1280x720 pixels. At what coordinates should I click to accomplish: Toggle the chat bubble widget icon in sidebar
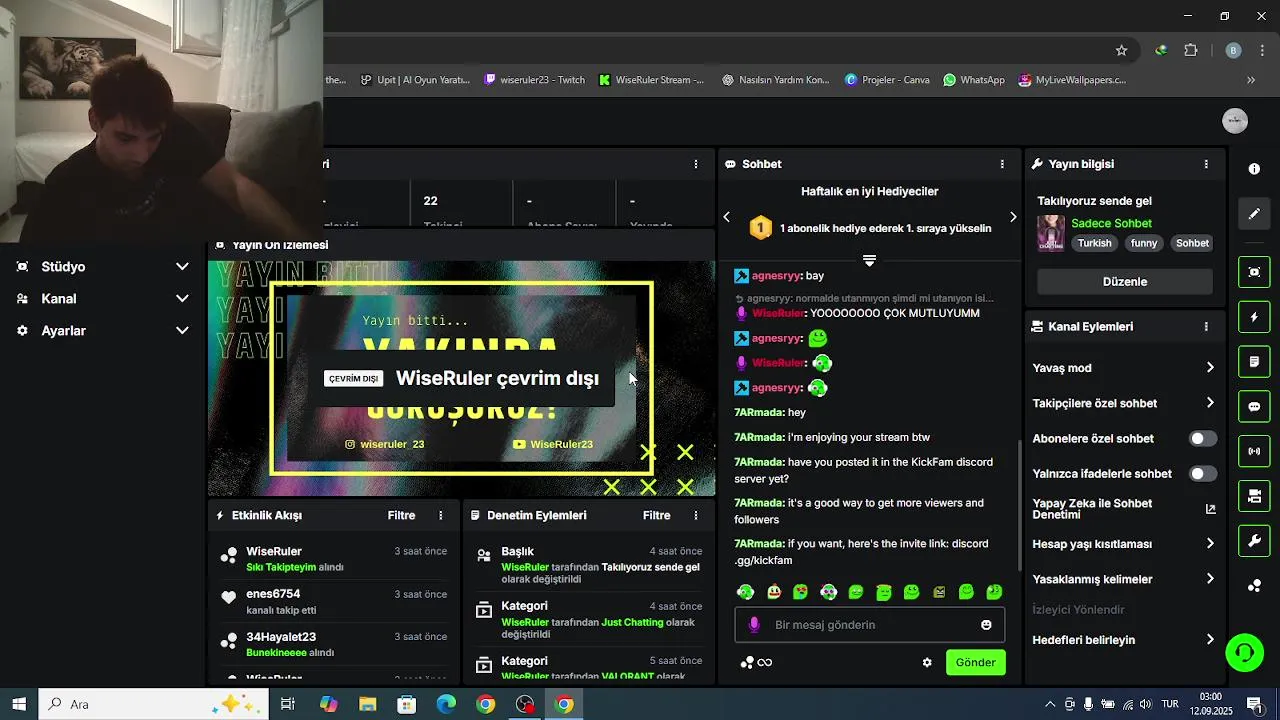tap(1254, 407)
